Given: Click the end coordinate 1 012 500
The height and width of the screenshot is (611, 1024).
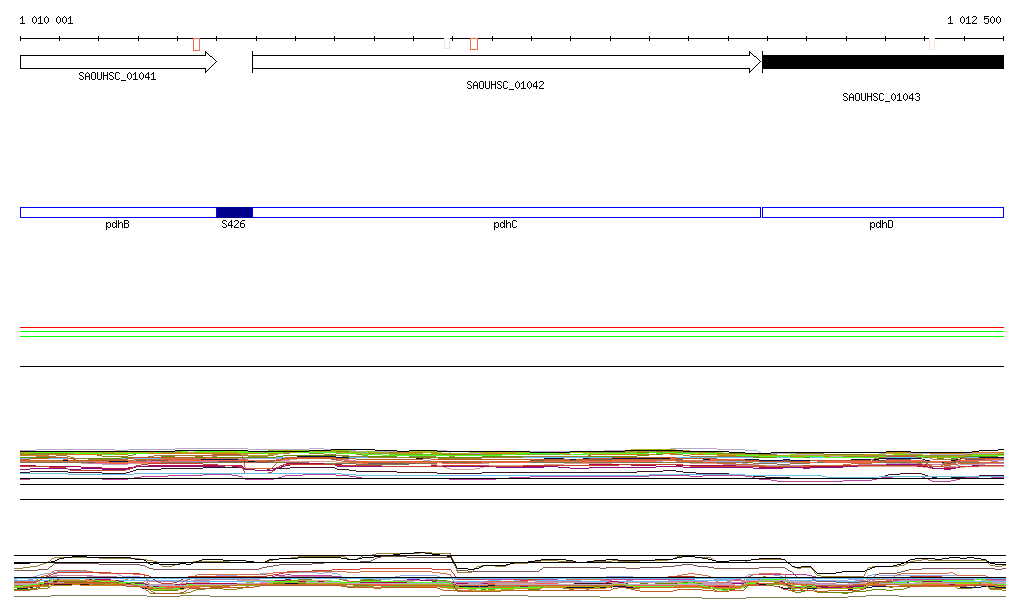Looking at the screenshot, I should coord(973,20).
